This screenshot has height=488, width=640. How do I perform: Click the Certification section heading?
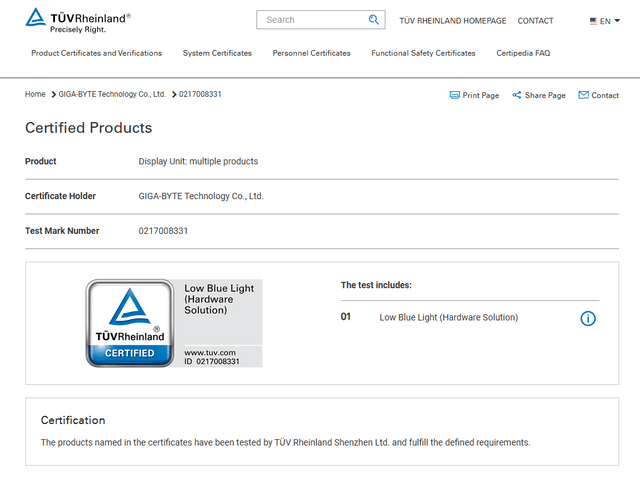(x=73, y=420)
